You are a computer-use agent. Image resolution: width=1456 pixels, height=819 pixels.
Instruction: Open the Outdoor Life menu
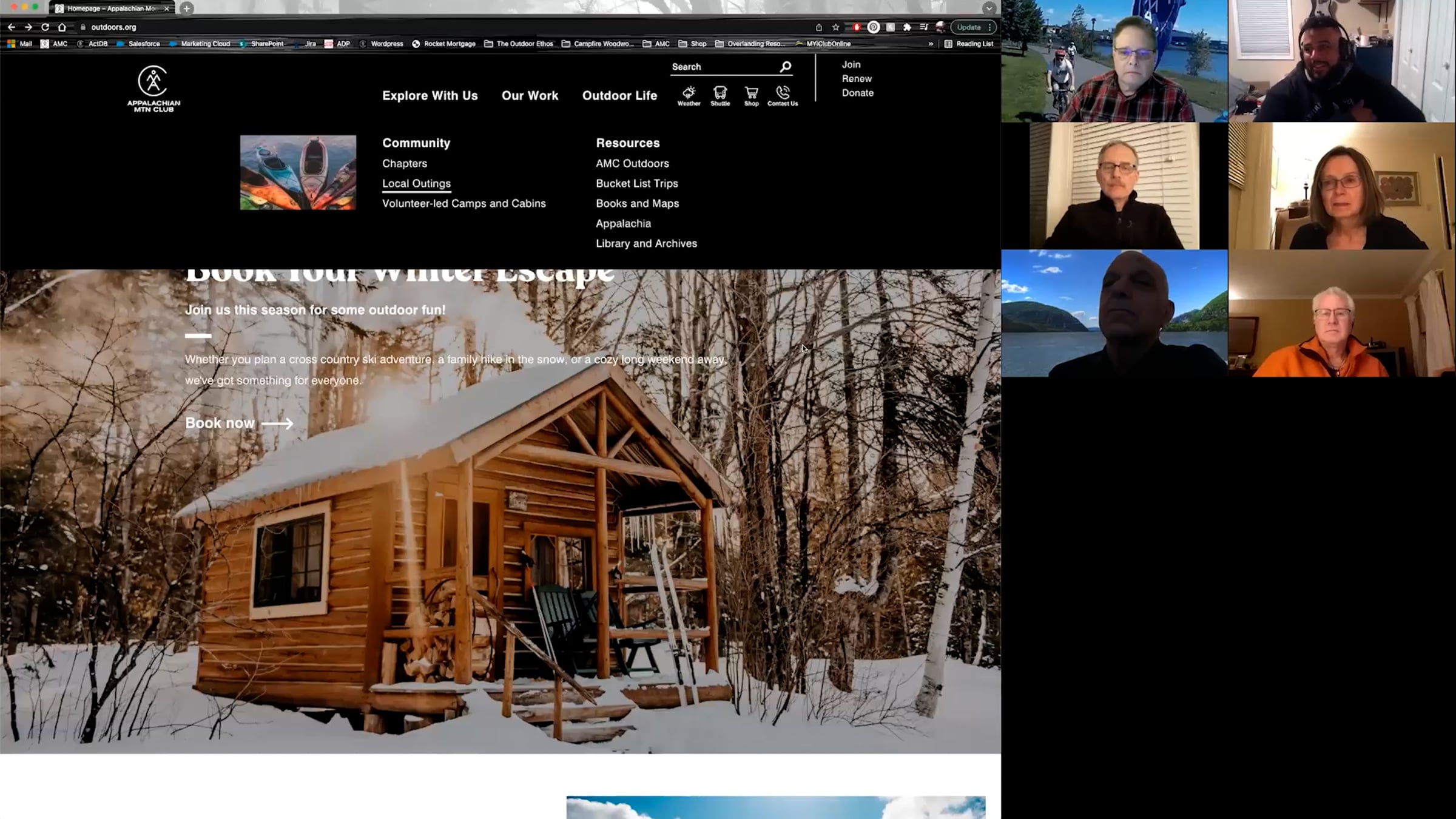point(619,96)
